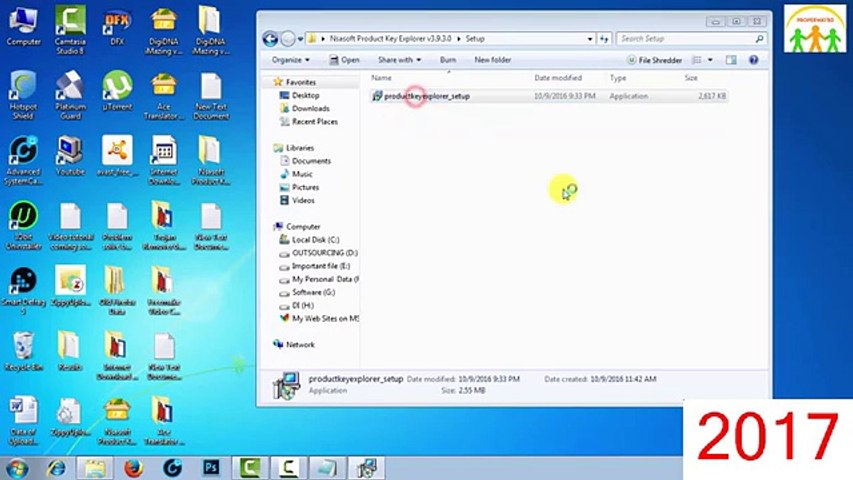Screen dimensions: 853x480
Task: Launch Firefox from the taskbar
Action: pyautogui.click(x=133, y=468)
